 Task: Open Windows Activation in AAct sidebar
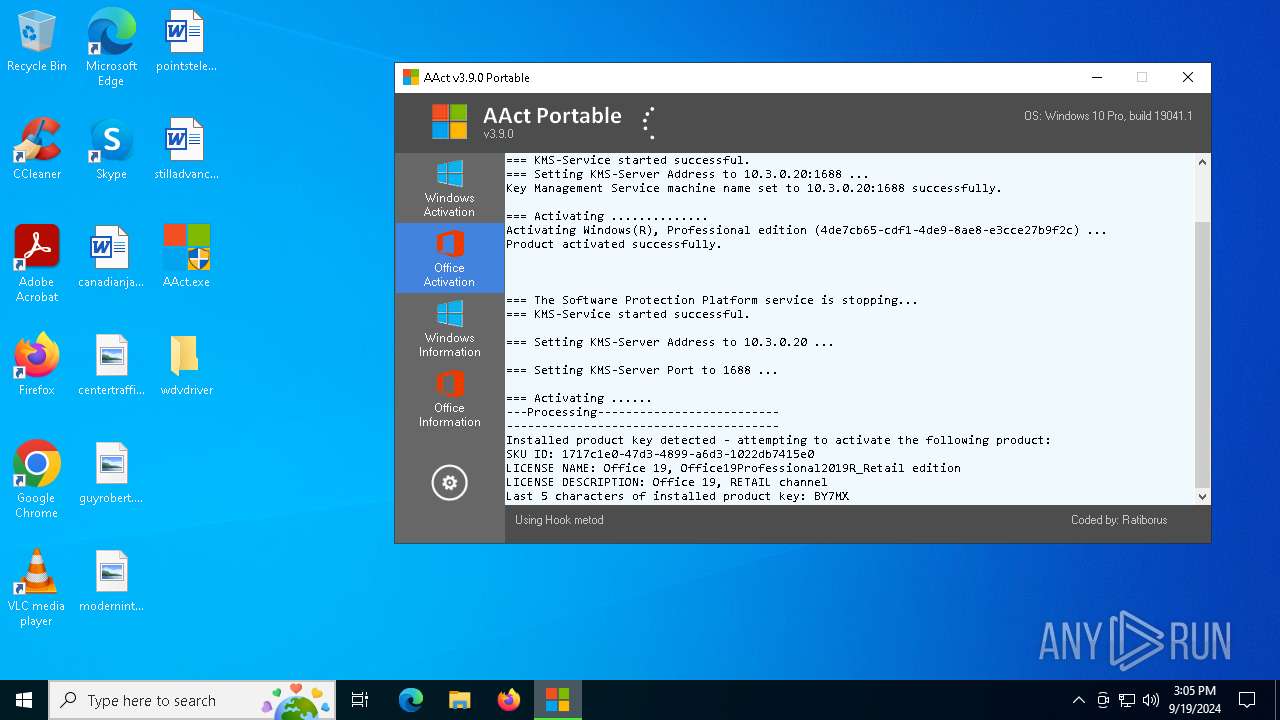point(449,188)
